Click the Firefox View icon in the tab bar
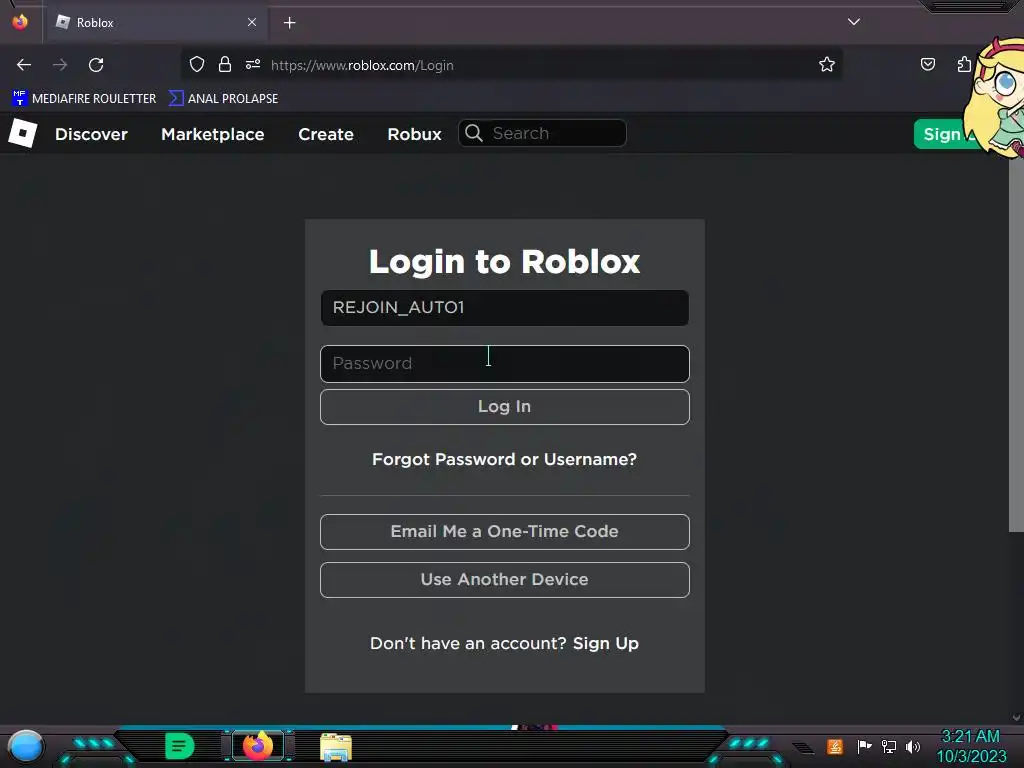The height and width of the screenshot is (768, 1024). pyautogui.click(x=20, y=22)
